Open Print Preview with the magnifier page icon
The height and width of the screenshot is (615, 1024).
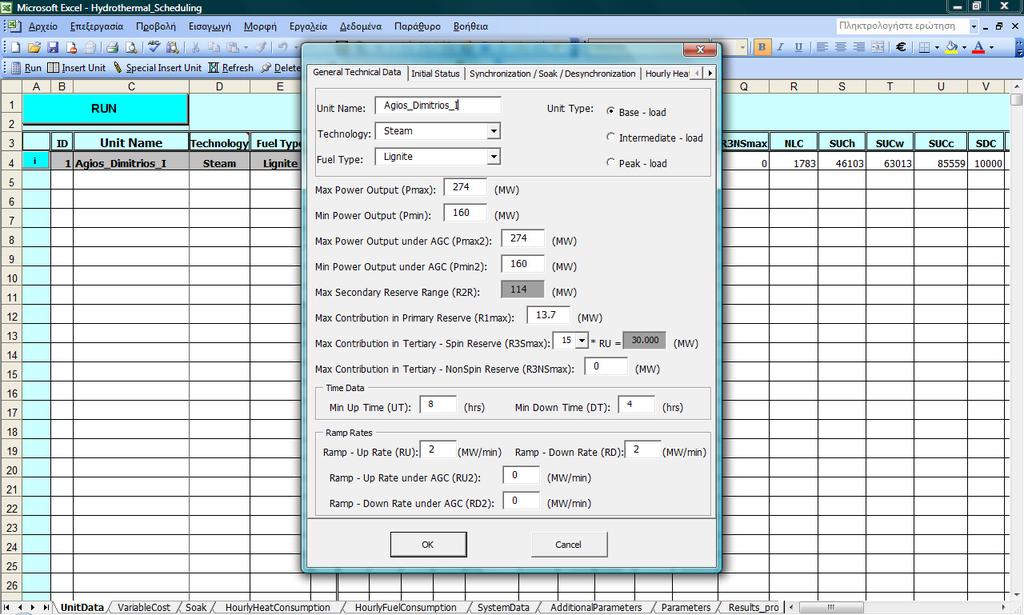pos(131,47)
